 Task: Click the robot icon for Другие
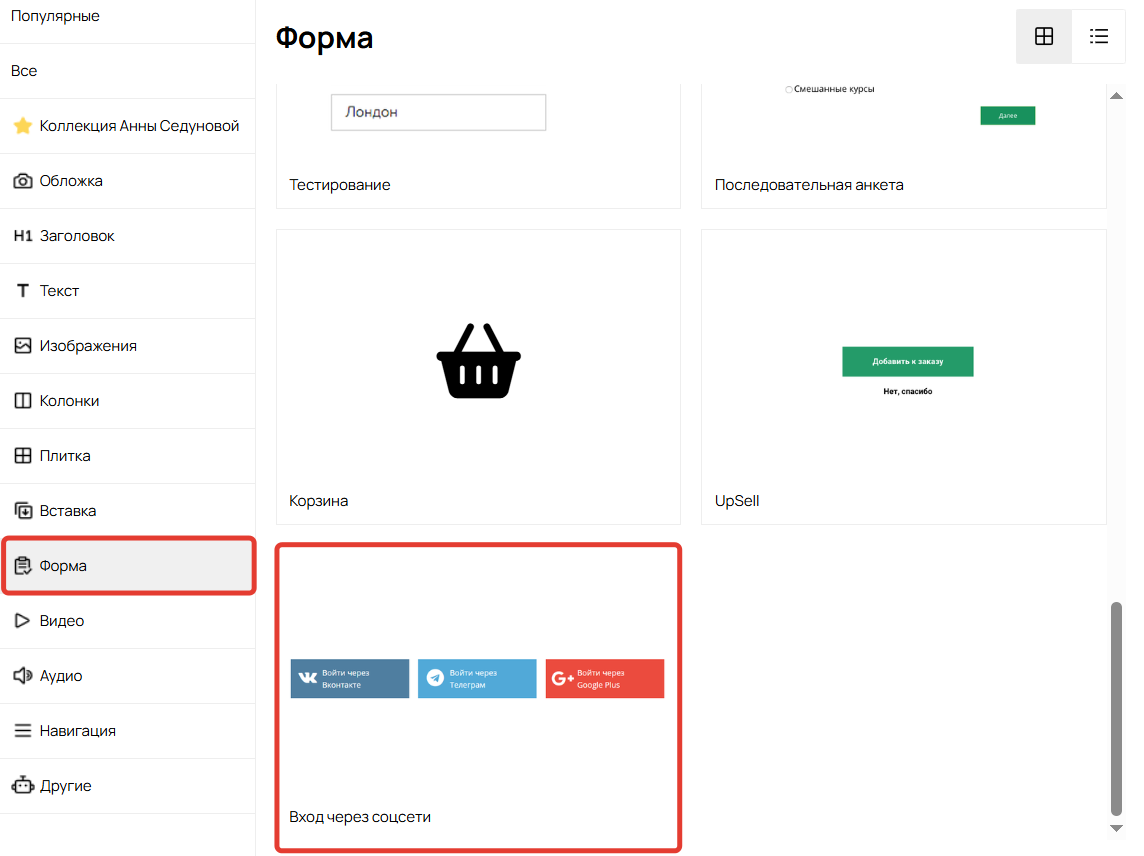[22, 786]
